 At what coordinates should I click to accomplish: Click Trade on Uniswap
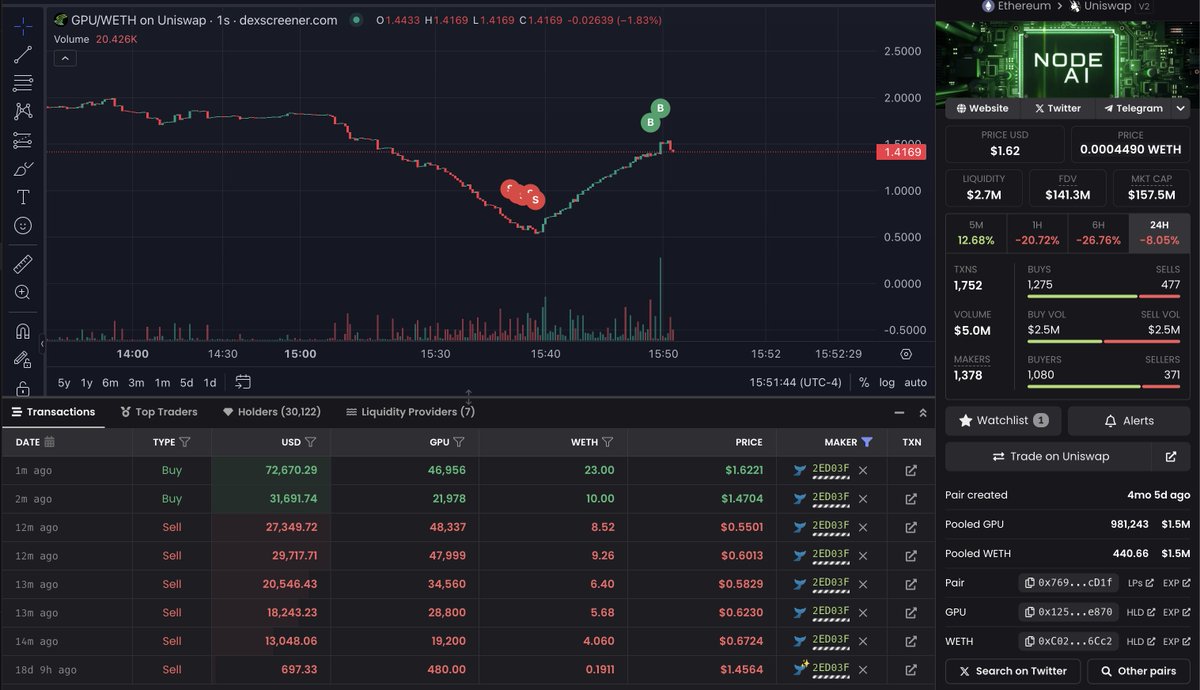click(1049, 456)
